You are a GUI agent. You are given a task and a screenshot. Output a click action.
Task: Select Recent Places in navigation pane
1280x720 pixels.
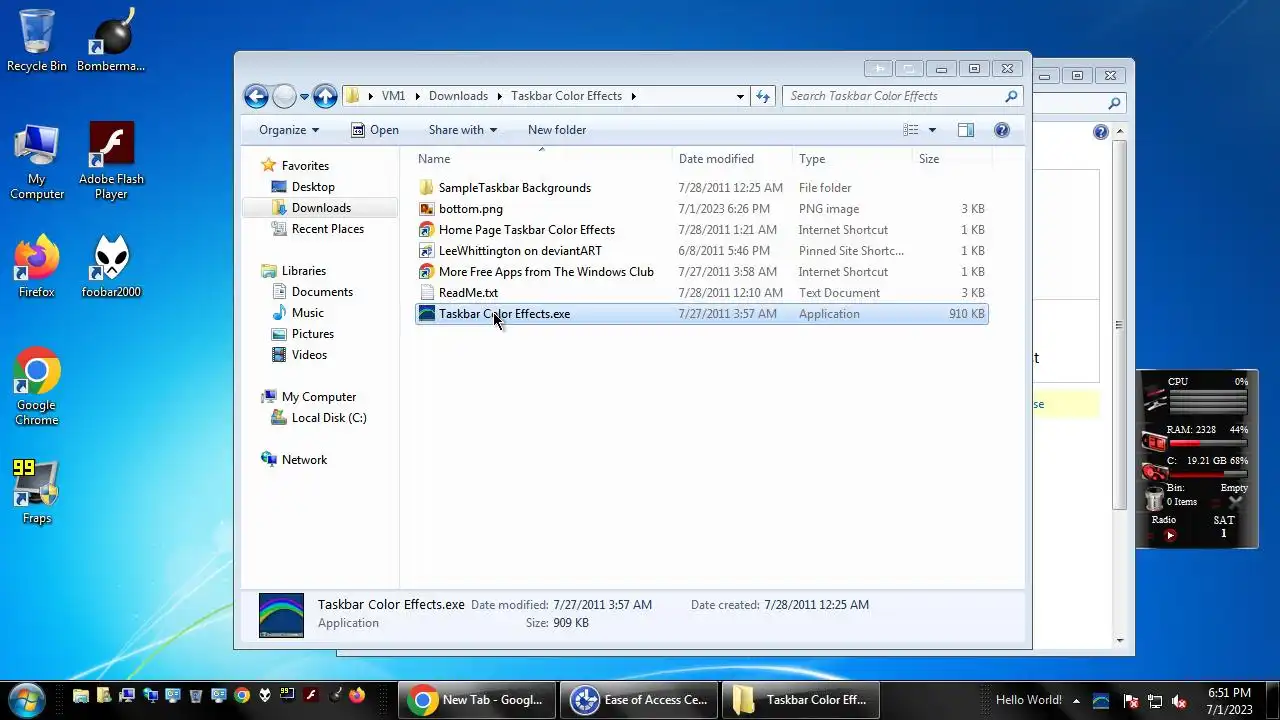click(x=328, y=229)
